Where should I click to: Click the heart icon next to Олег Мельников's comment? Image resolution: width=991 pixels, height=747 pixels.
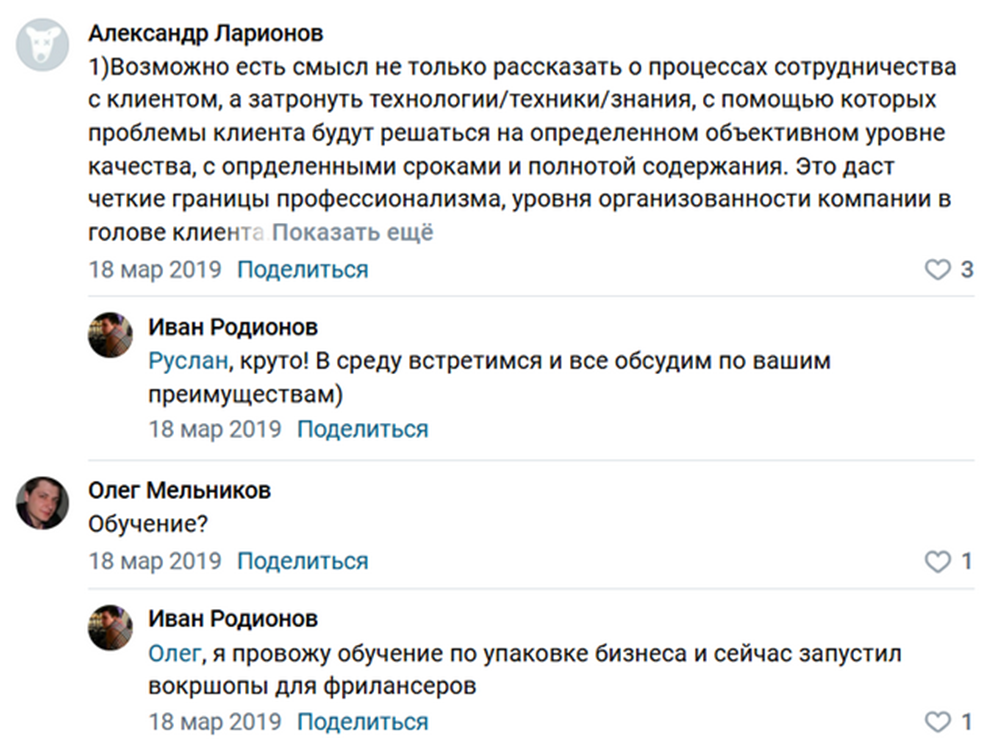pyautogui.click(x=938, y=561)
